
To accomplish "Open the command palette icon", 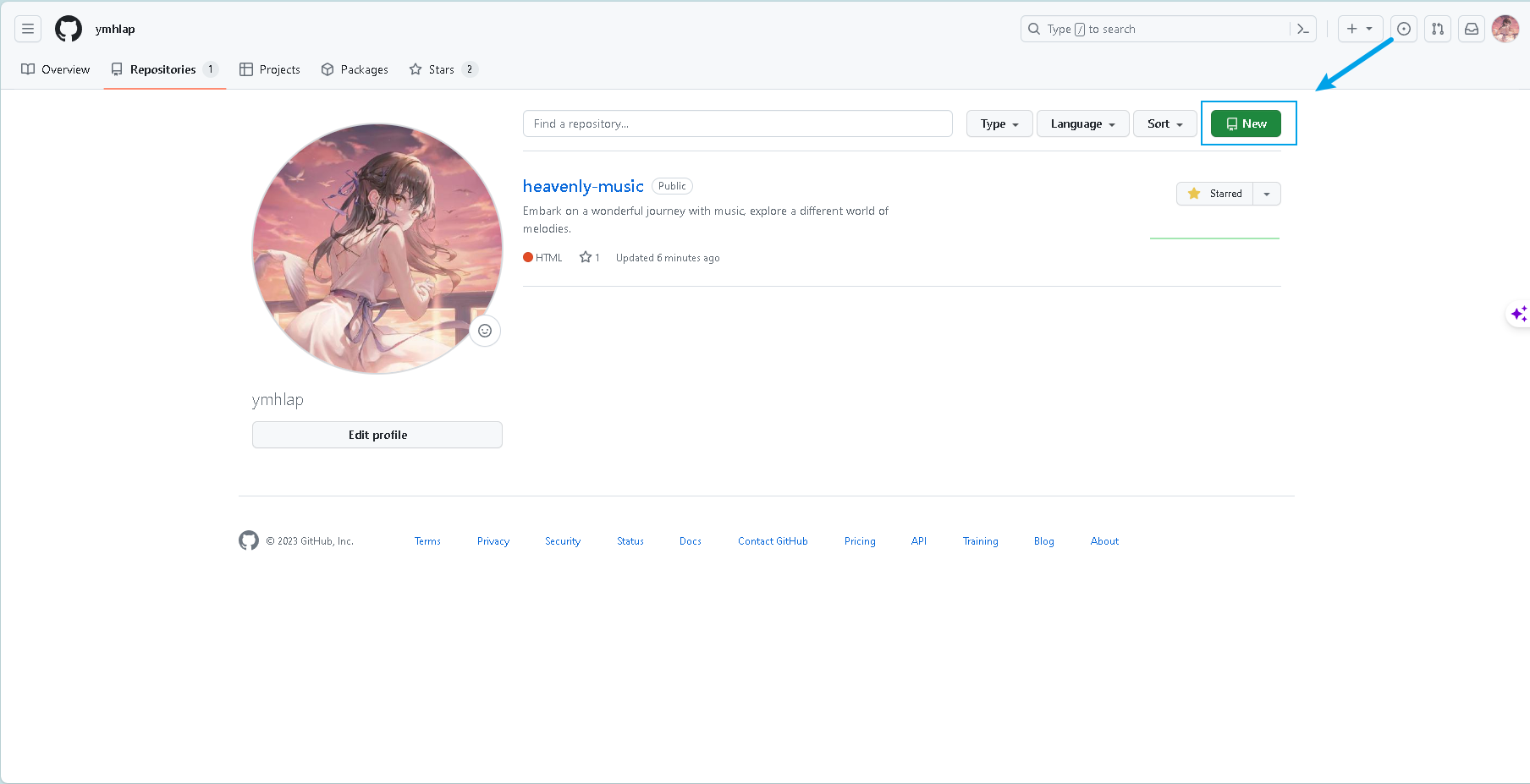I will click(x=1302, y=29).
